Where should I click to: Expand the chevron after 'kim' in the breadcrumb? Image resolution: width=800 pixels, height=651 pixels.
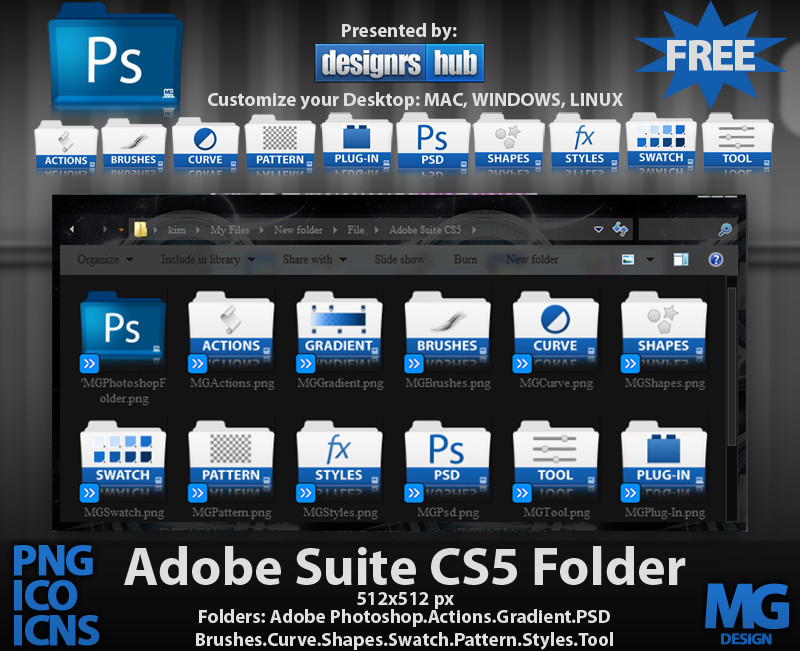click(198, 230)
